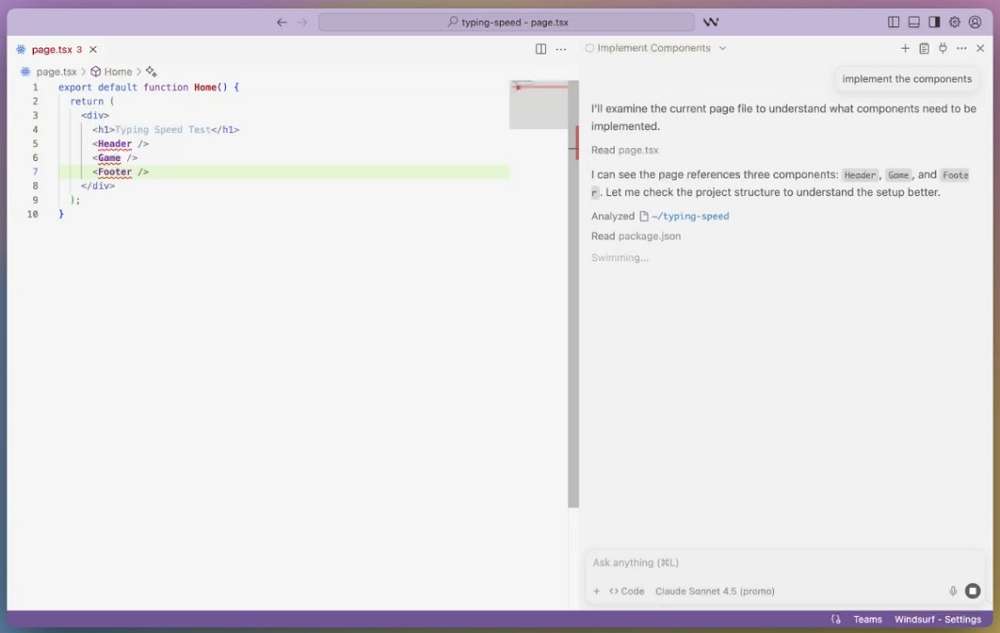Select the page.tsx editor tab

click(50, 48)
